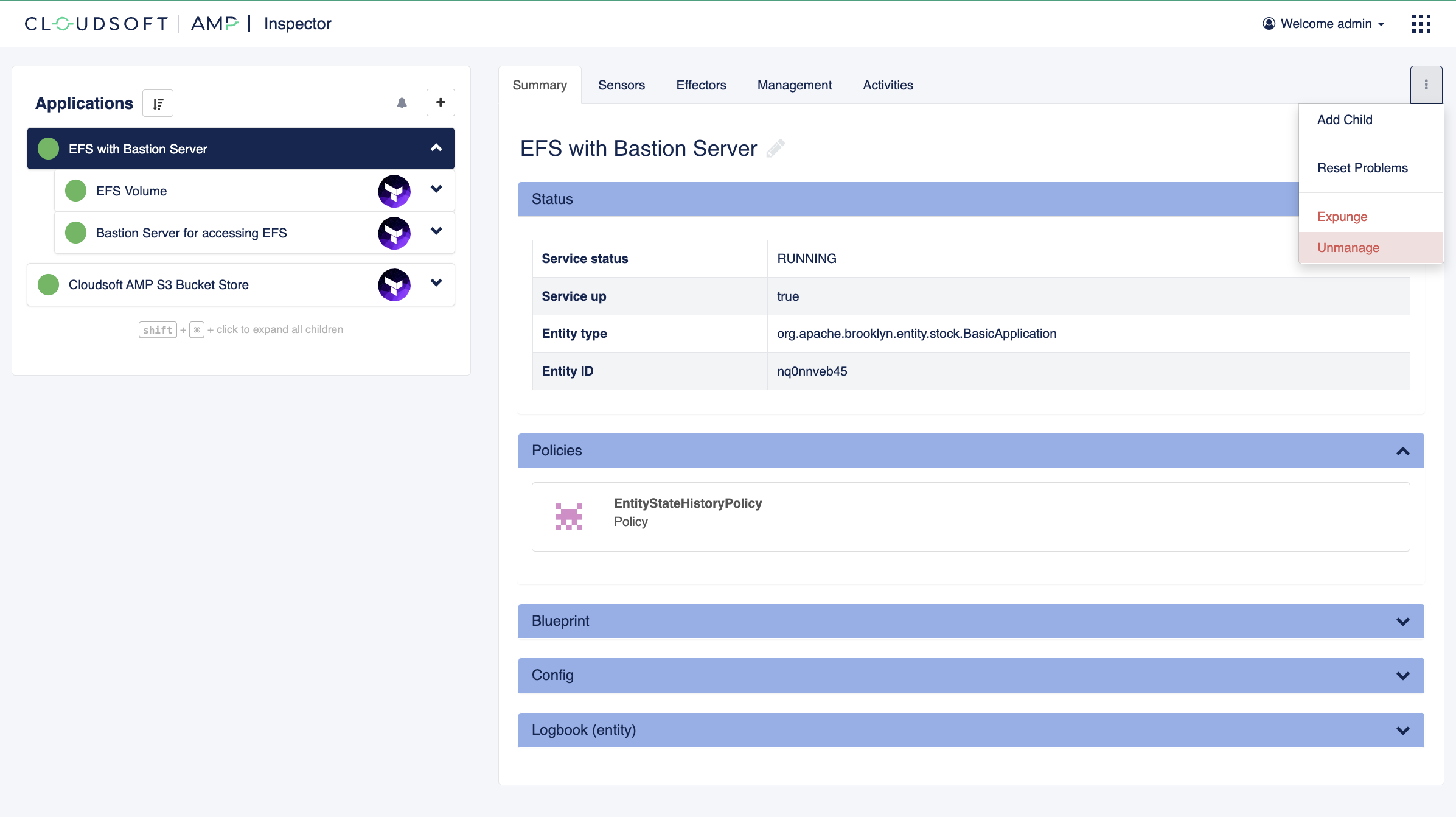Select Reset Problems menu entry

click(1371, 168)
